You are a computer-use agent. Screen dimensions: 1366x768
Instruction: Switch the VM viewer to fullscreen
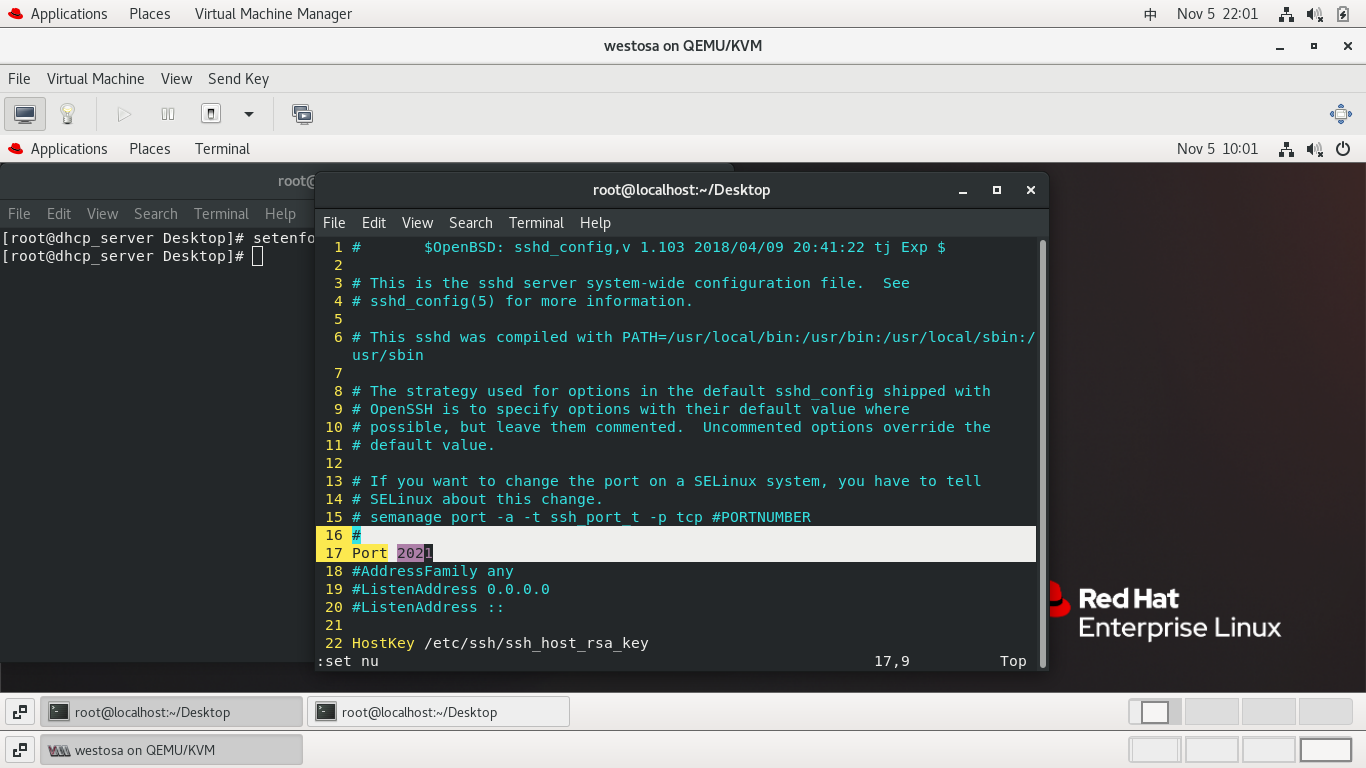click(x=1341, y=114)
